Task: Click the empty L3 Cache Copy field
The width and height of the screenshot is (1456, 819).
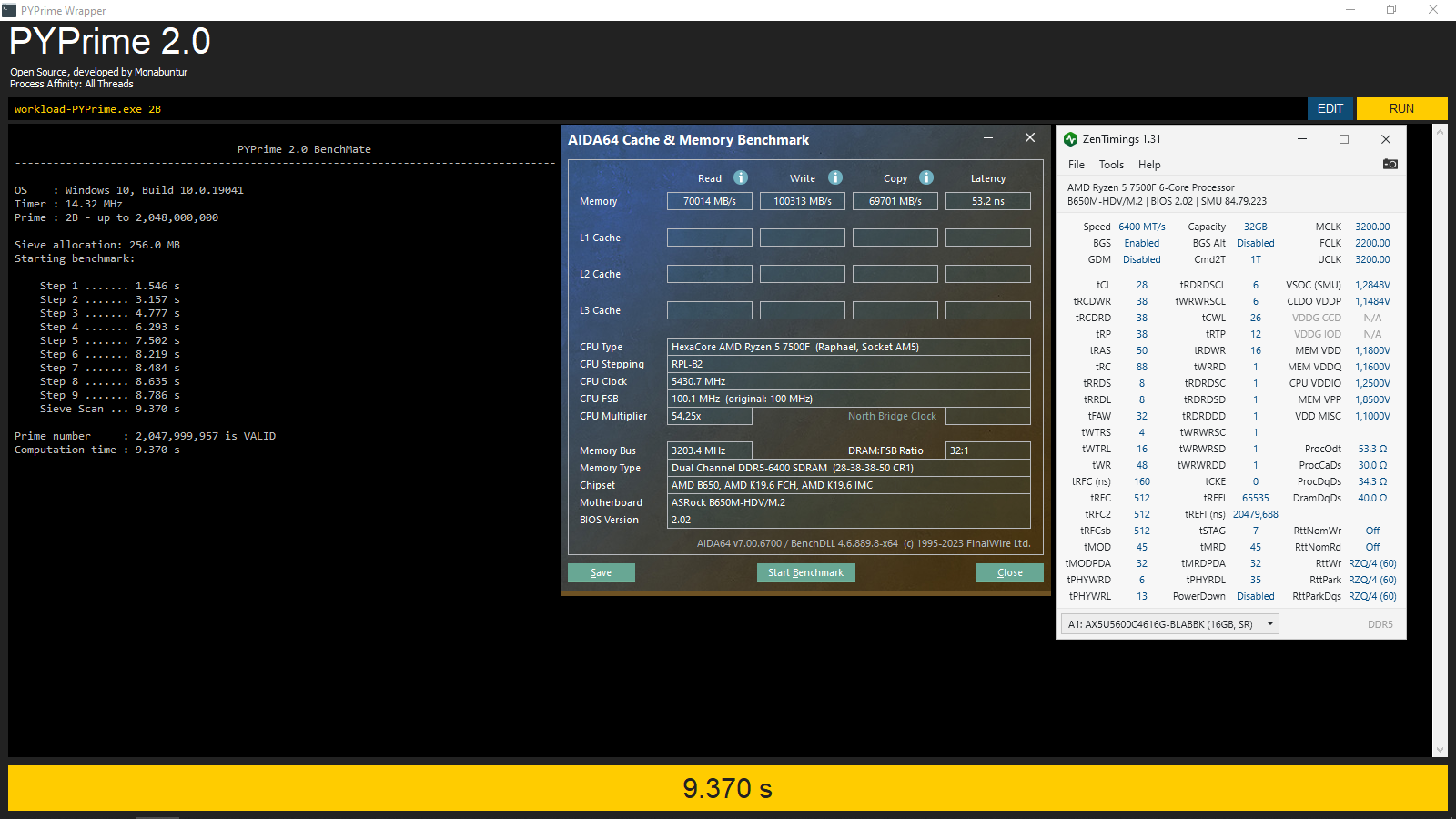Action: (x=895, y=310)
